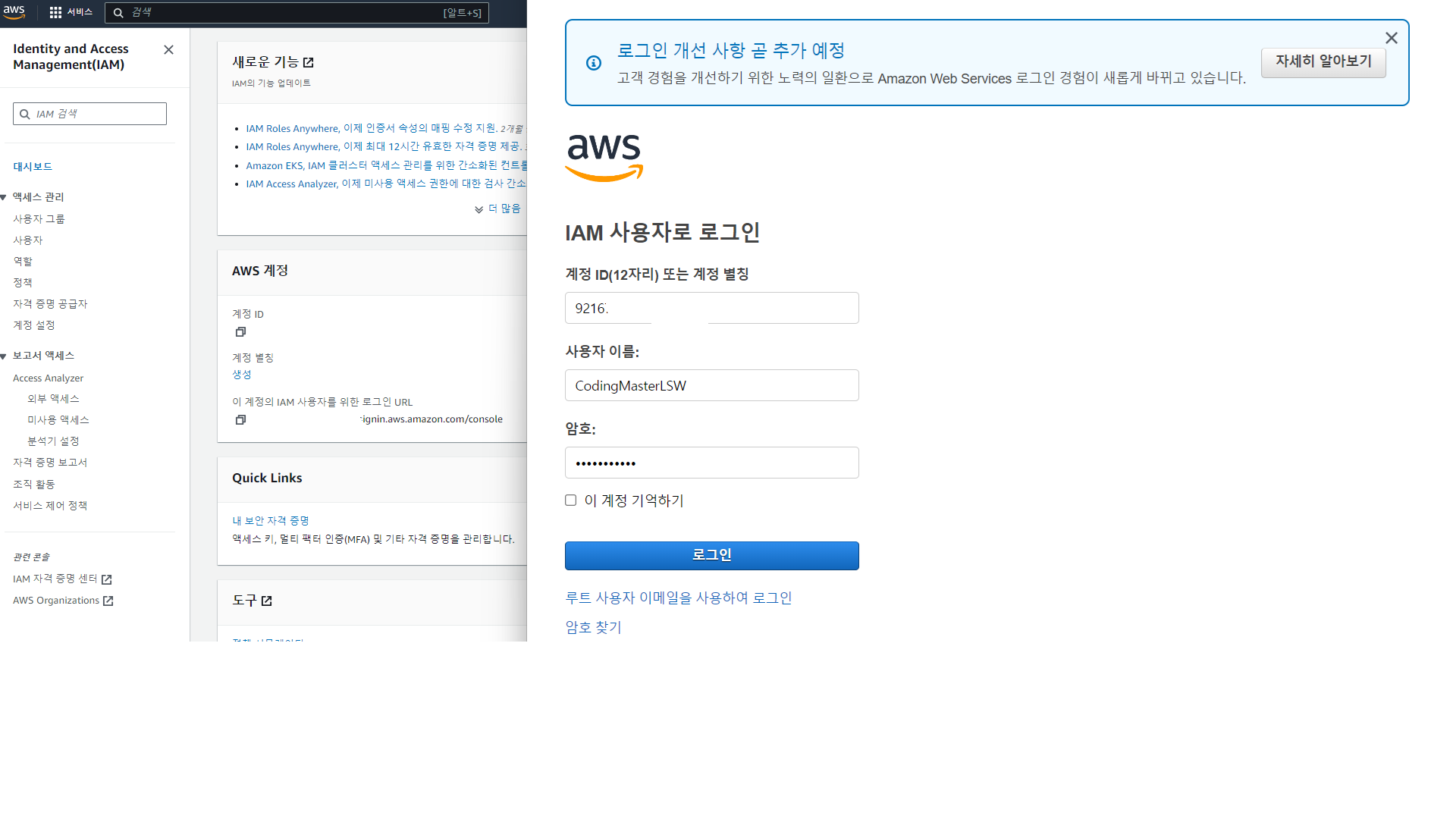
Task: Collapse the 액세스 관리 section
Action: click(5, 197)
